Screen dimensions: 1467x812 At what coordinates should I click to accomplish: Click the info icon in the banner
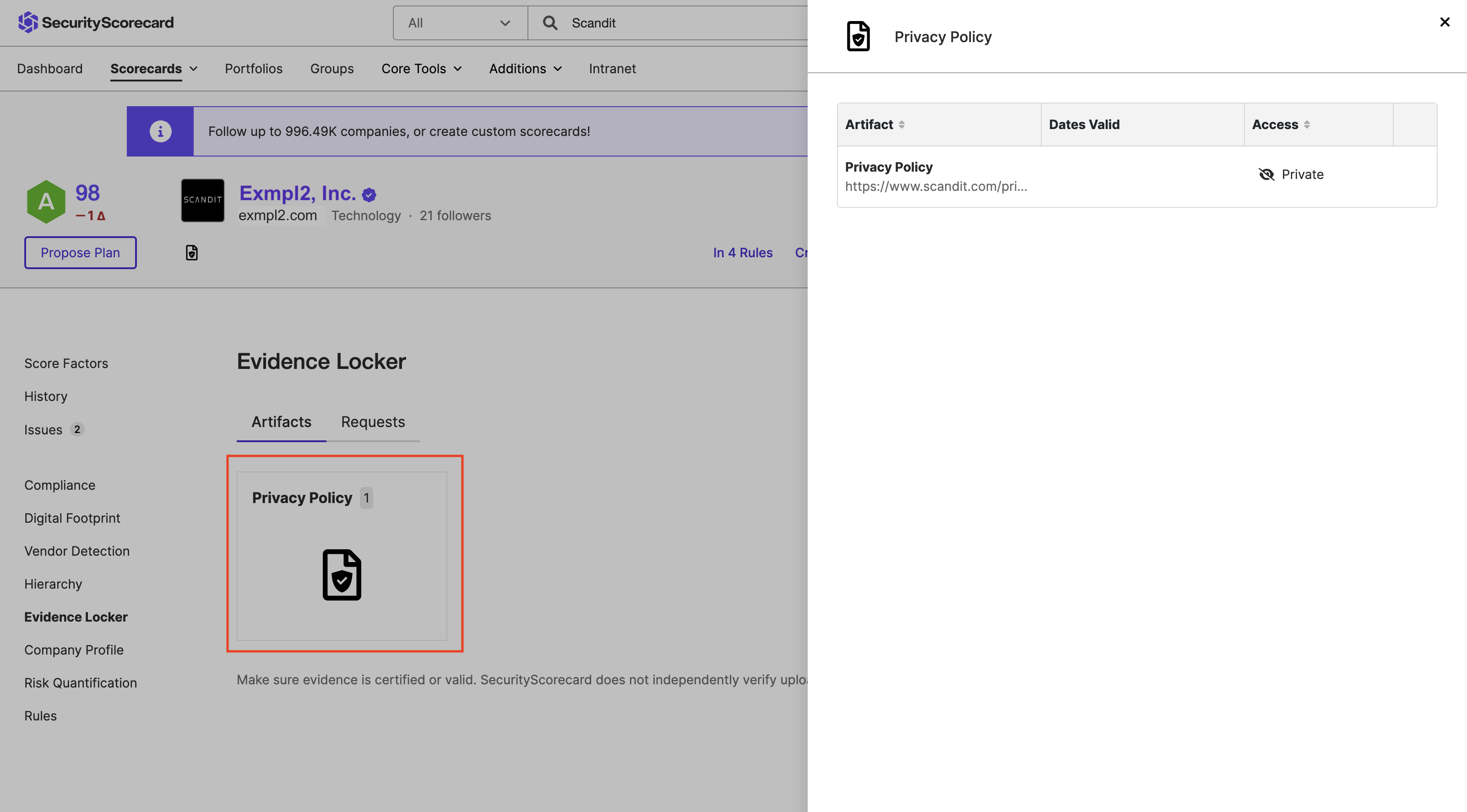(160, 131)
